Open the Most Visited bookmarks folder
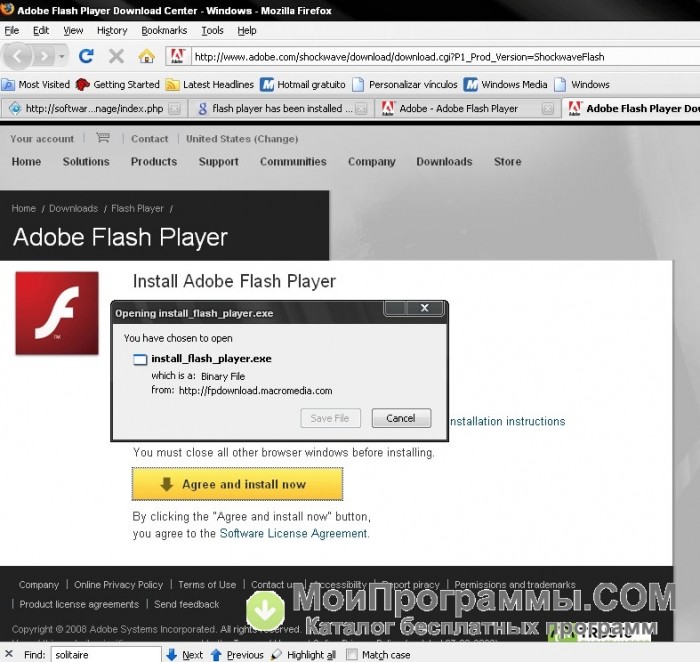 coord(36,84)
